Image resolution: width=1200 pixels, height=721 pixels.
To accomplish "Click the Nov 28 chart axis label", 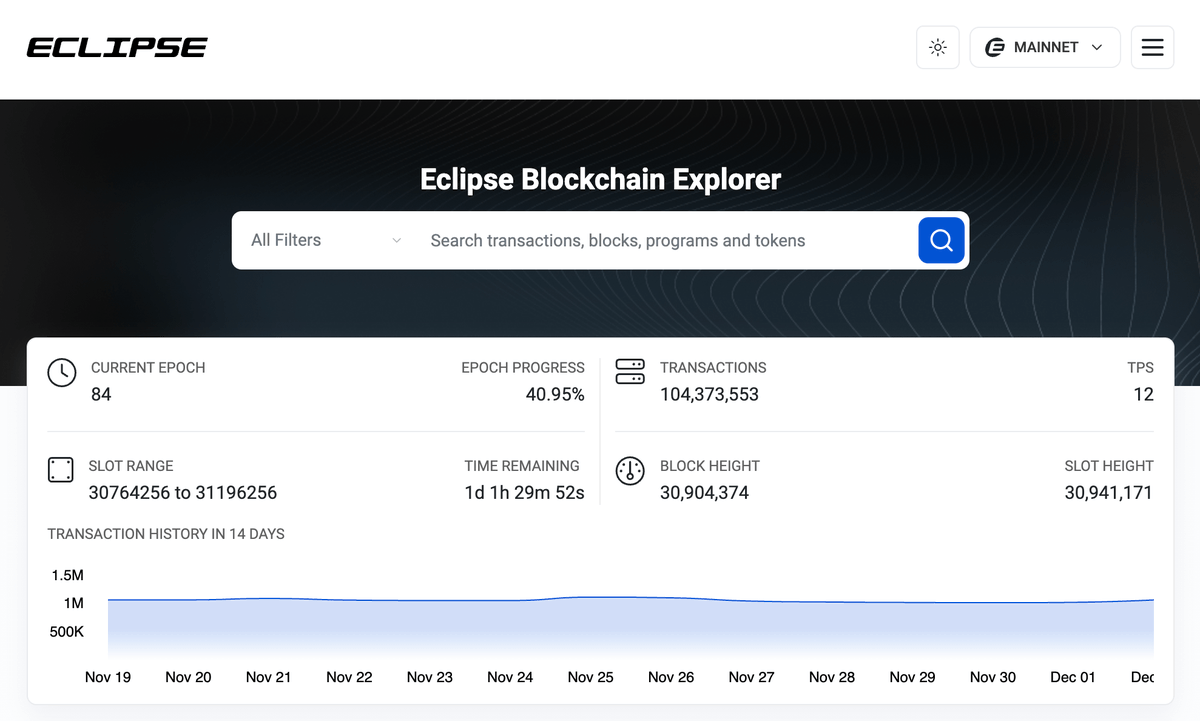I will pyautogui.click(x=832, y=677).
